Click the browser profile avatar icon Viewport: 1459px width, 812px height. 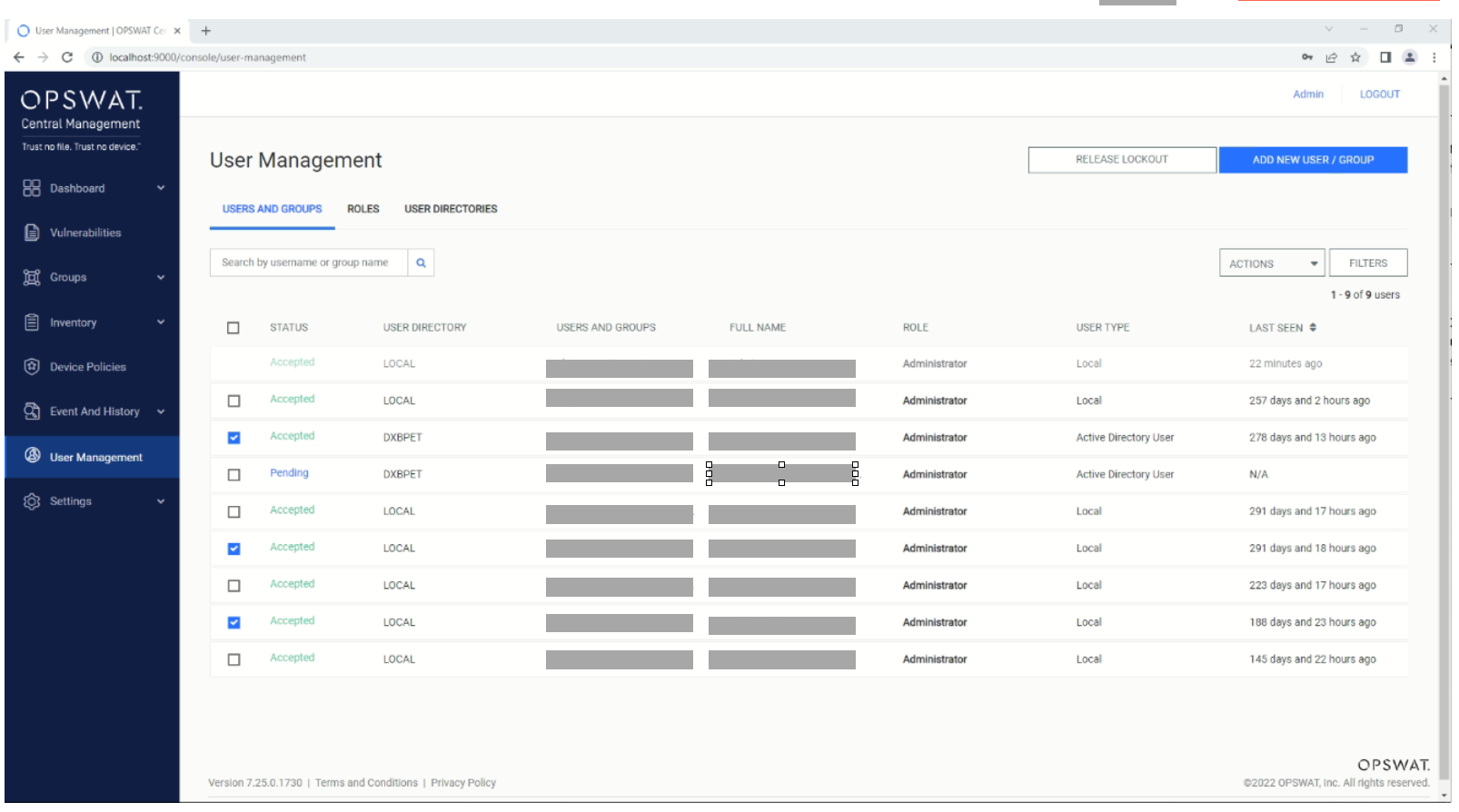[1410, 57]
